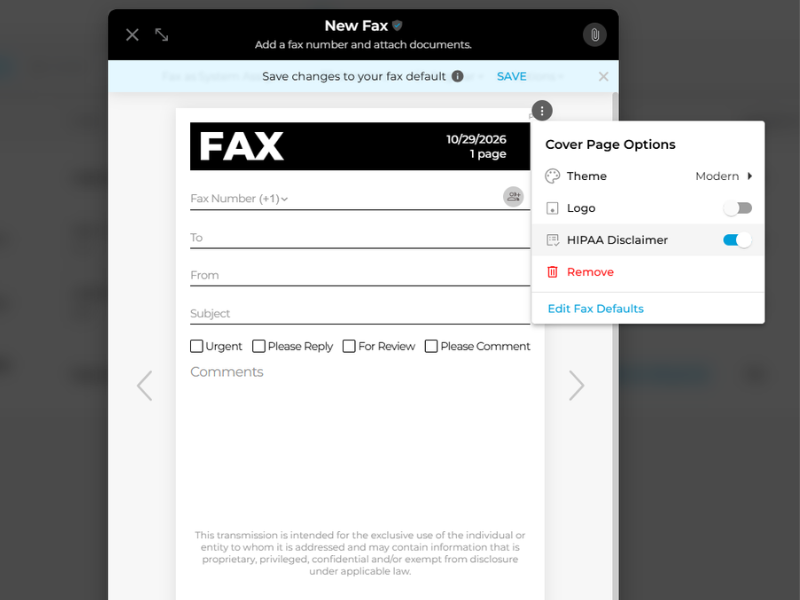The image size is (800, 600).
Task: Click the red trash icon
Action: pyautogui.click(x=552, y=272)
